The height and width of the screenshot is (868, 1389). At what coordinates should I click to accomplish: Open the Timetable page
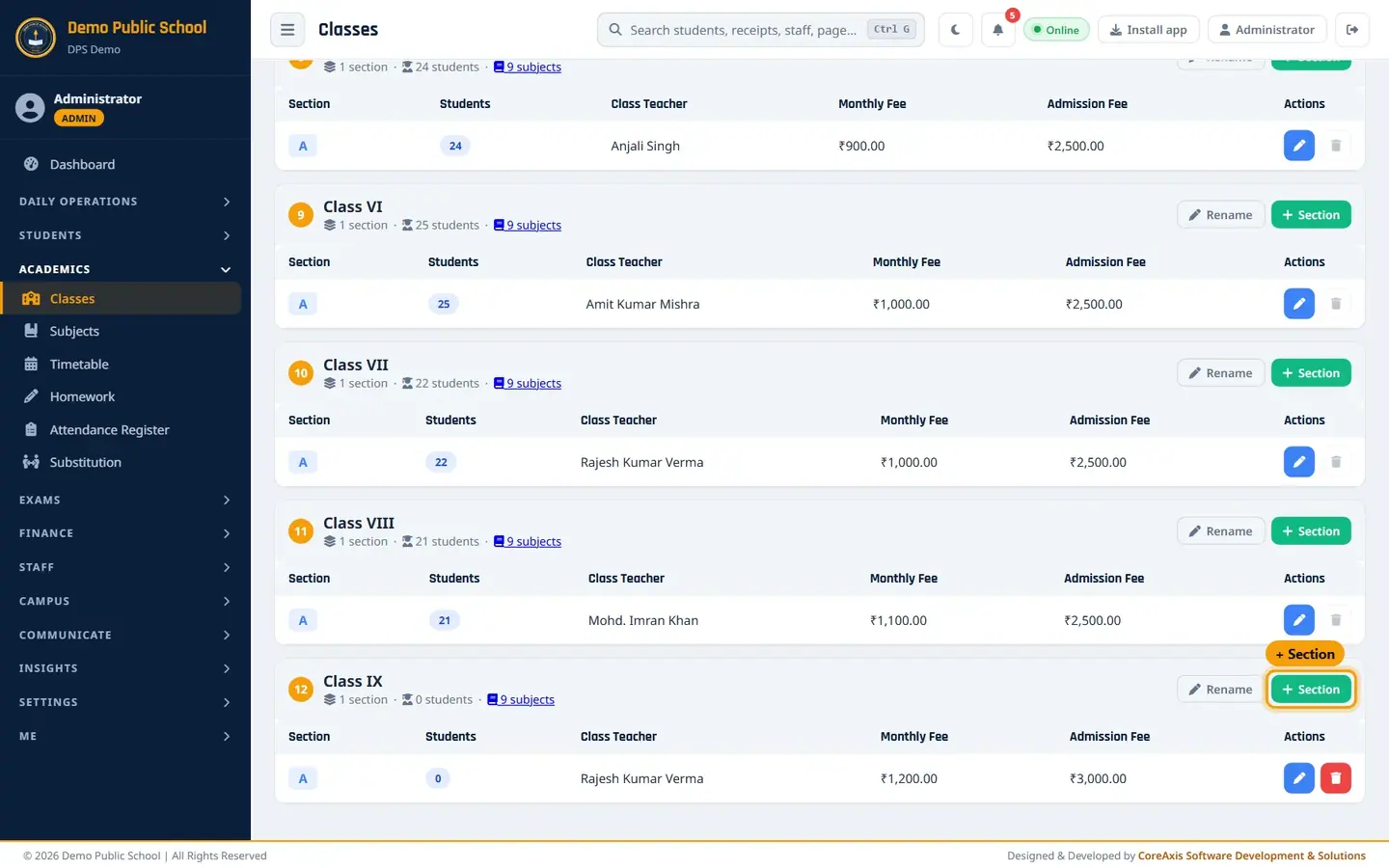click(x=122, y=365)
